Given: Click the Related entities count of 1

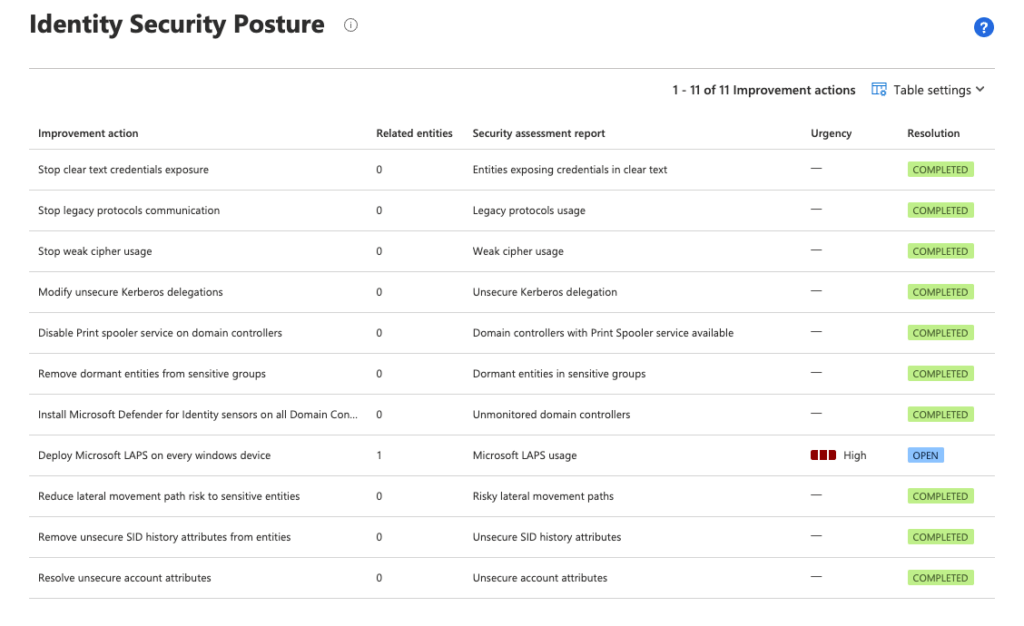Looking at the screenshot, I should pyautogui.click(x=377, y=454).
